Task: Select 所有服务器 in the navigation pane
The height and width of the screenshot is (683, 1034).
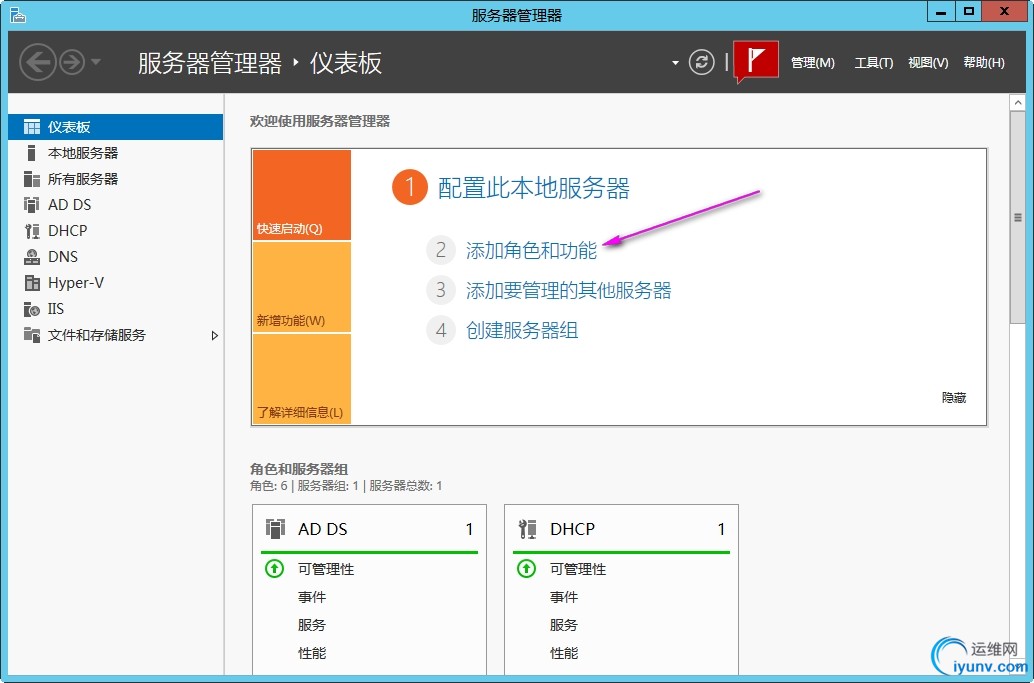Action: (115, 179)
